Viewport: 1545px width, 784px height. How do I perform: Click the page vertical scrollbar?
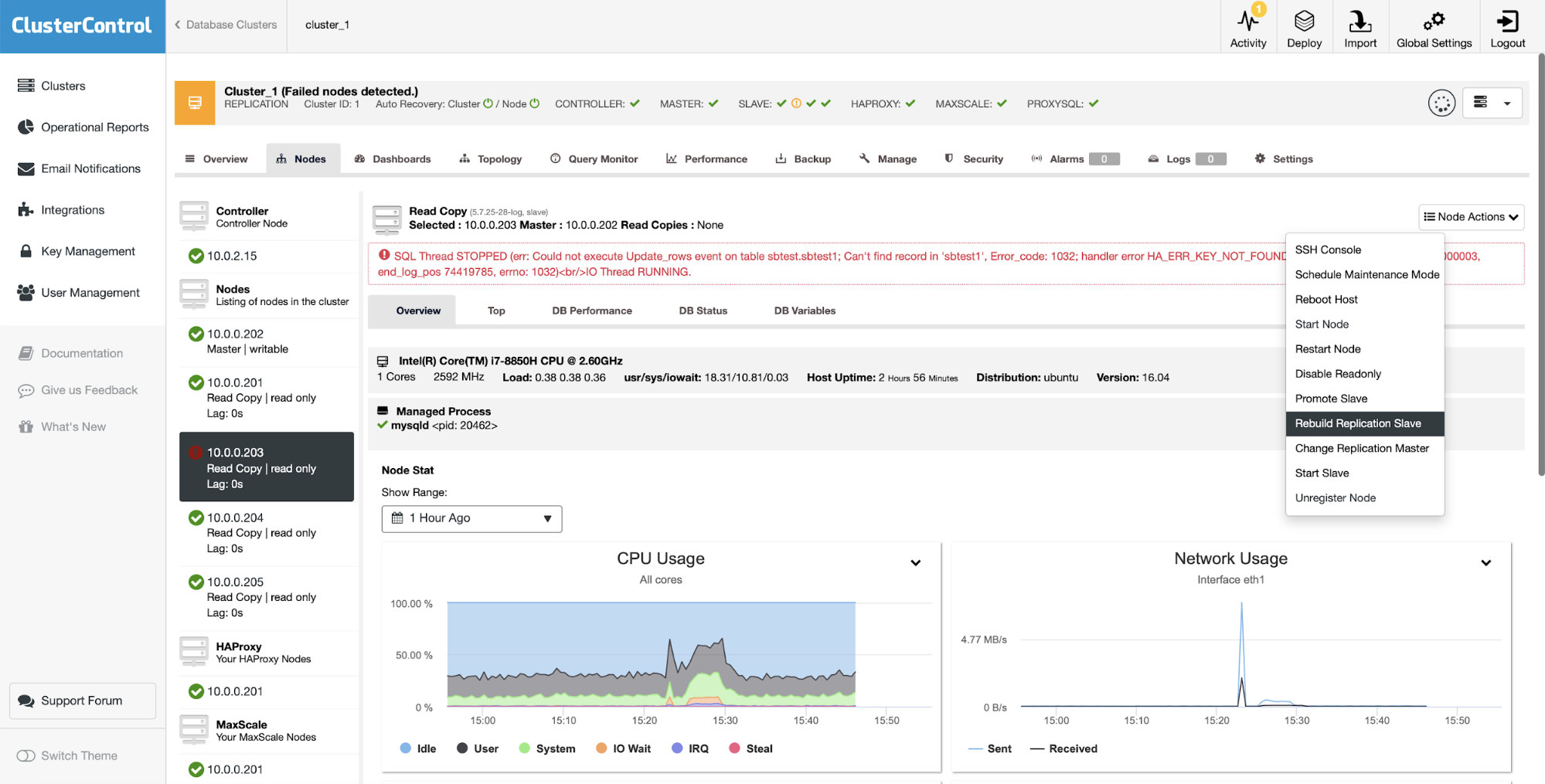pyautogui.click(x=1540, y=263)
